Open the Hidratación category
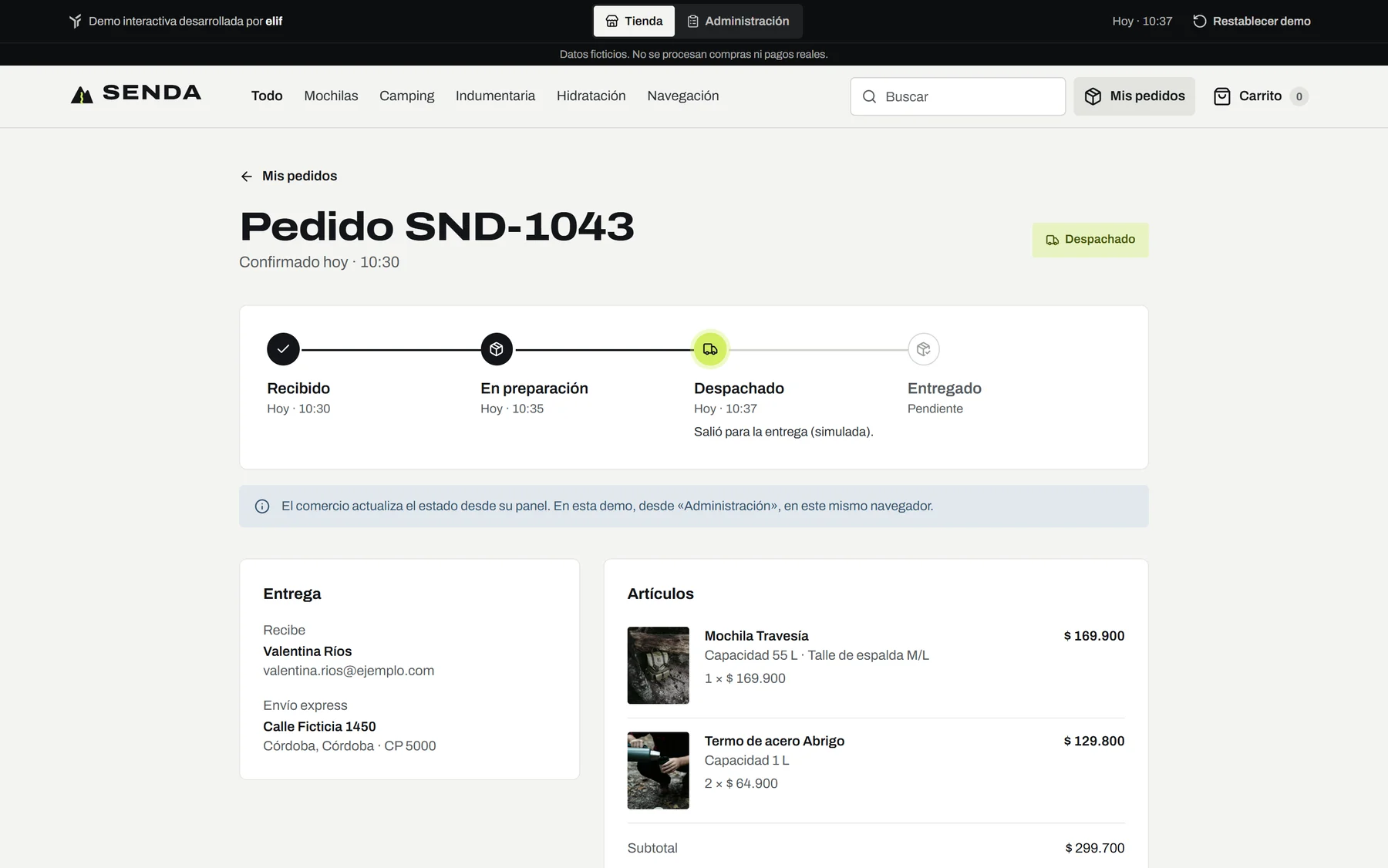This screenshot has width=1388, height=868. 591,96
